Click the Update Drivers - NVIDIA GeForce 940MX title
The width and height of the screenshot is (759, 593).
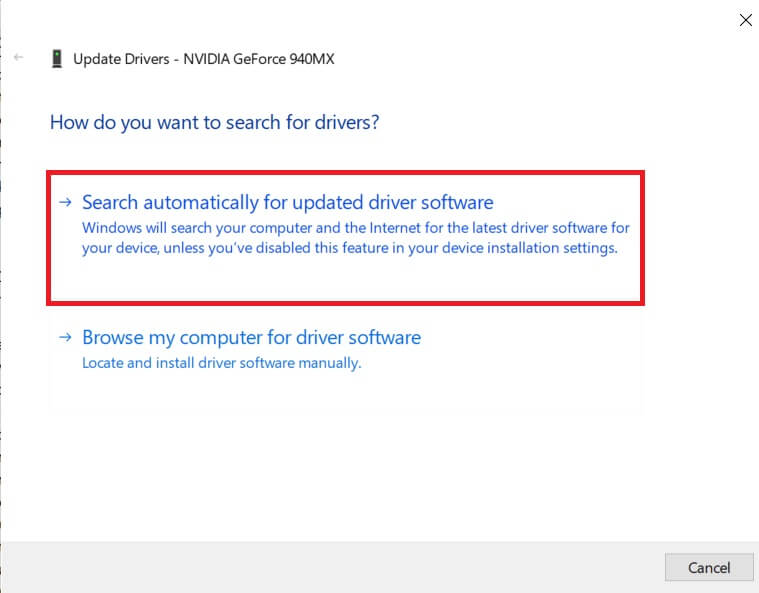(203, 59)
